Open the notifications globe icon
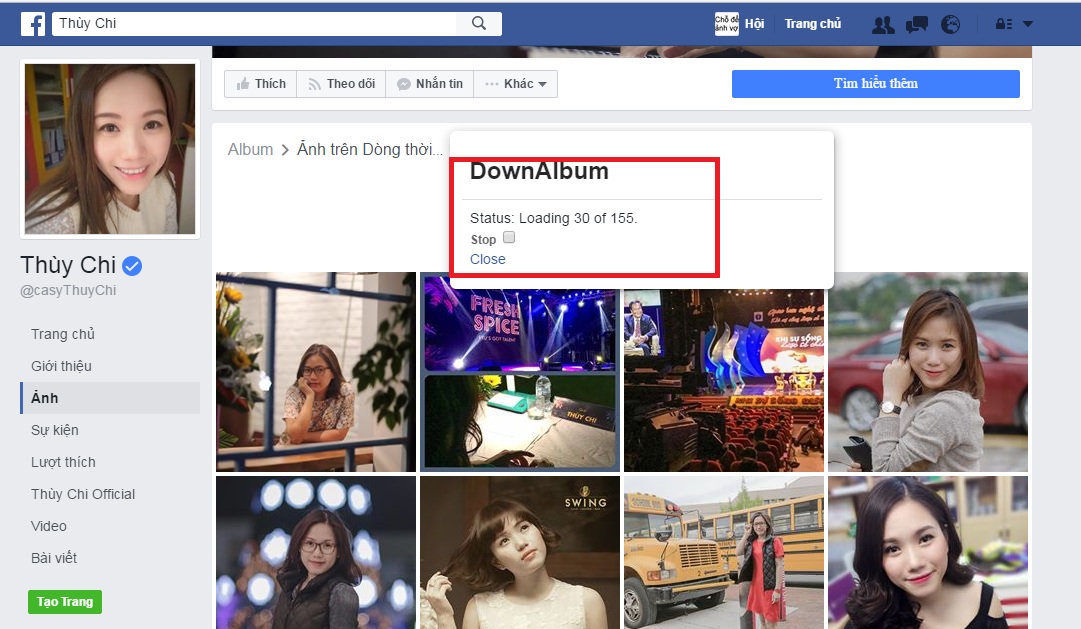 950,23
